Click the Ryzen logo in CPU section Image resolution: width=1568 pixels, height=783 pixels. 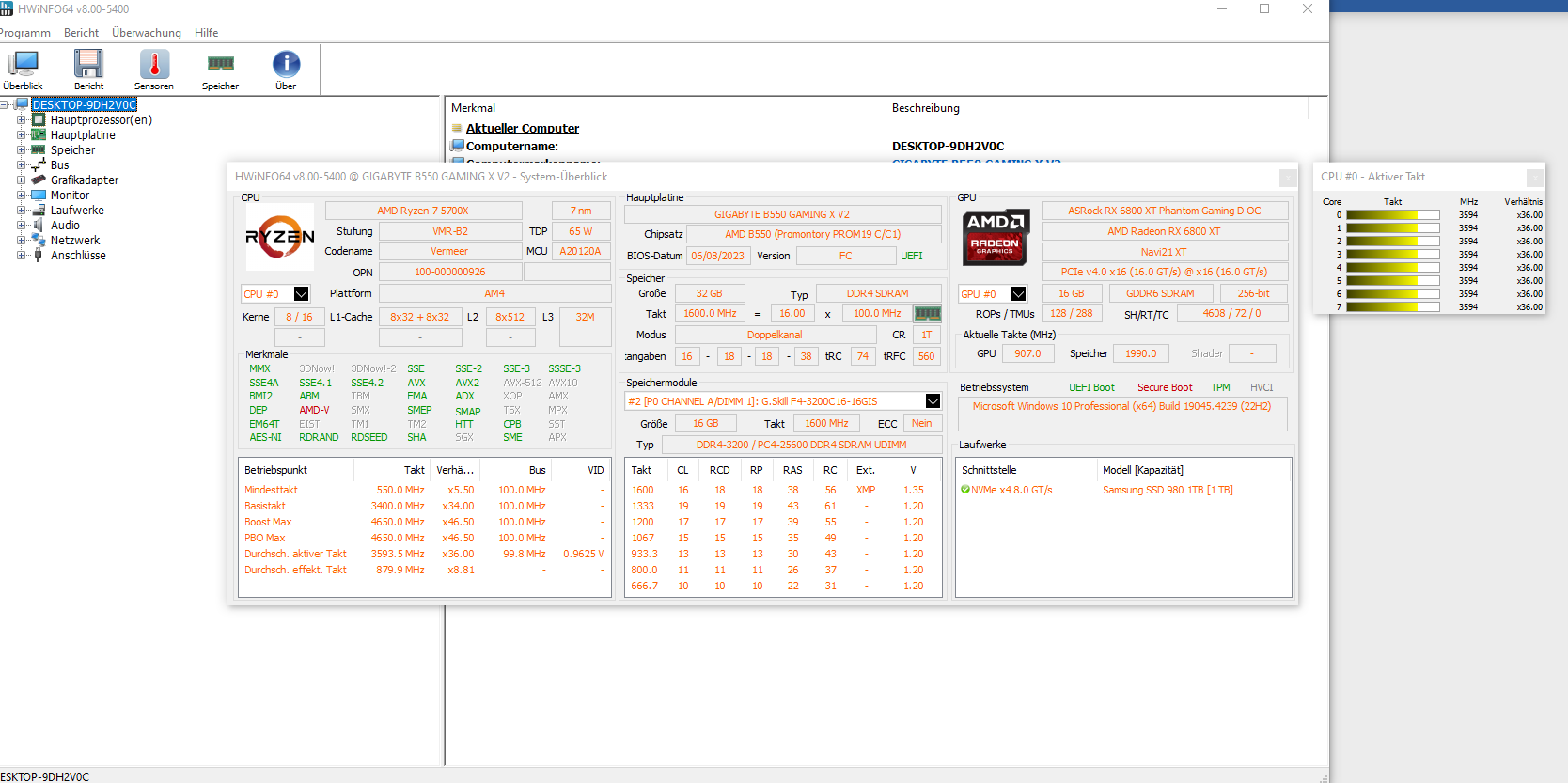280,237
